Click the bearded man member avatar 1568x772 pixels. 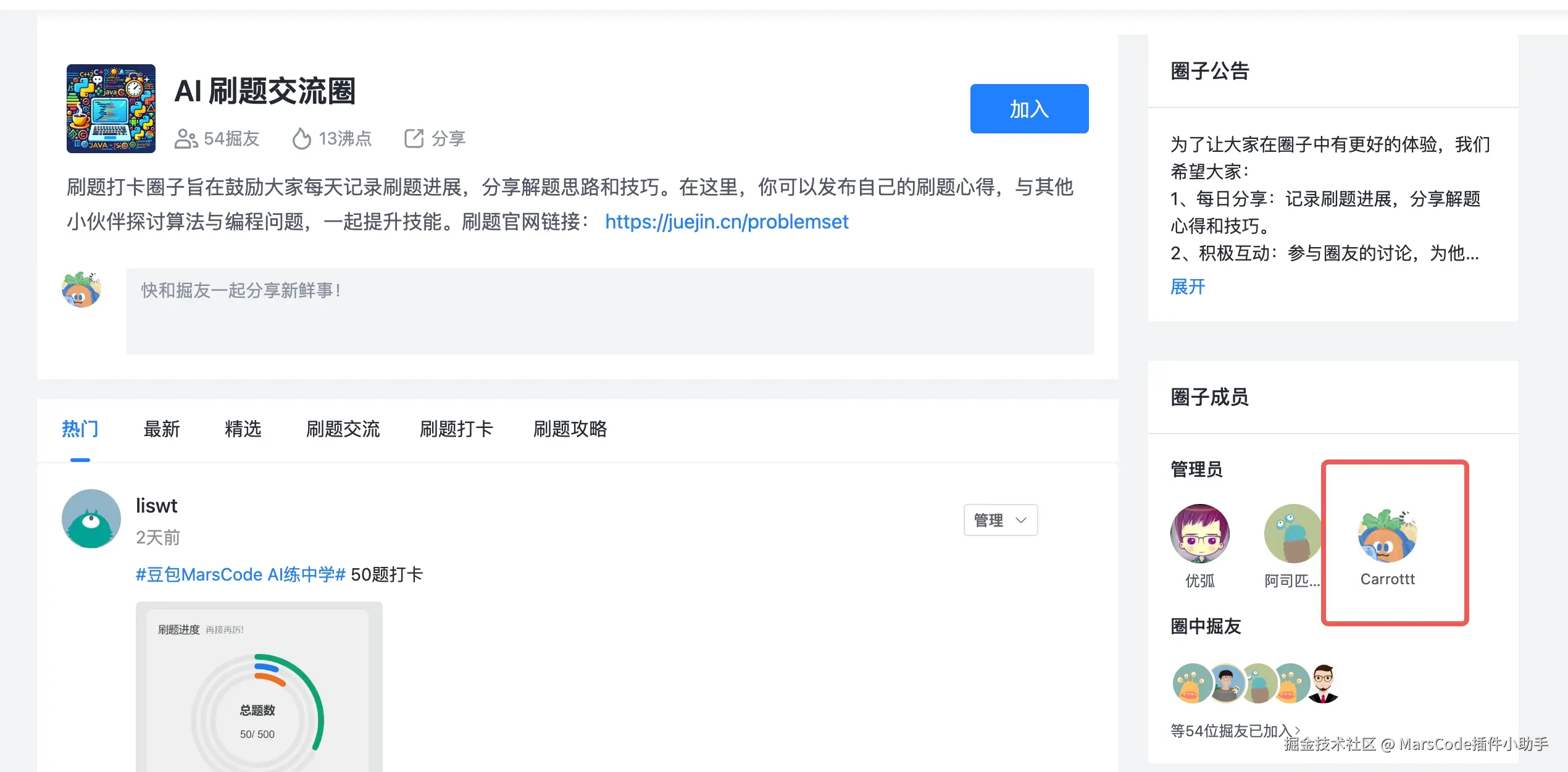click(x=1324, y=684)
